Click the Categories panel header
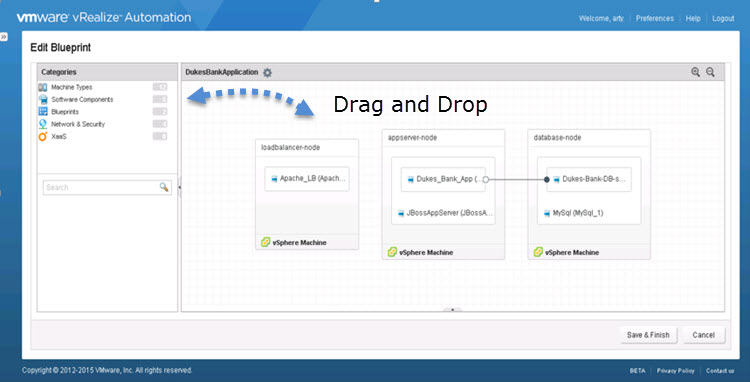Viewport: 750px width, 382px height. pyautogui.click(x=108, y=72)
